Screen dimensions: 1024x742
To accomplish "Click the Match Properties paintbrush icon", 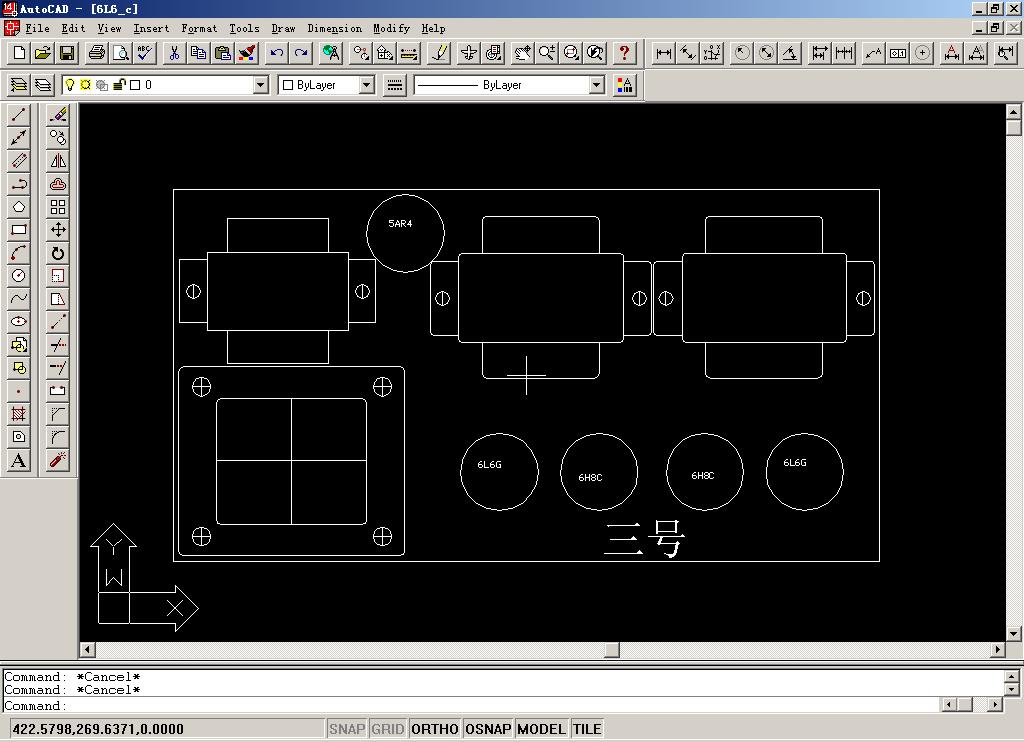I will point(248,53).
